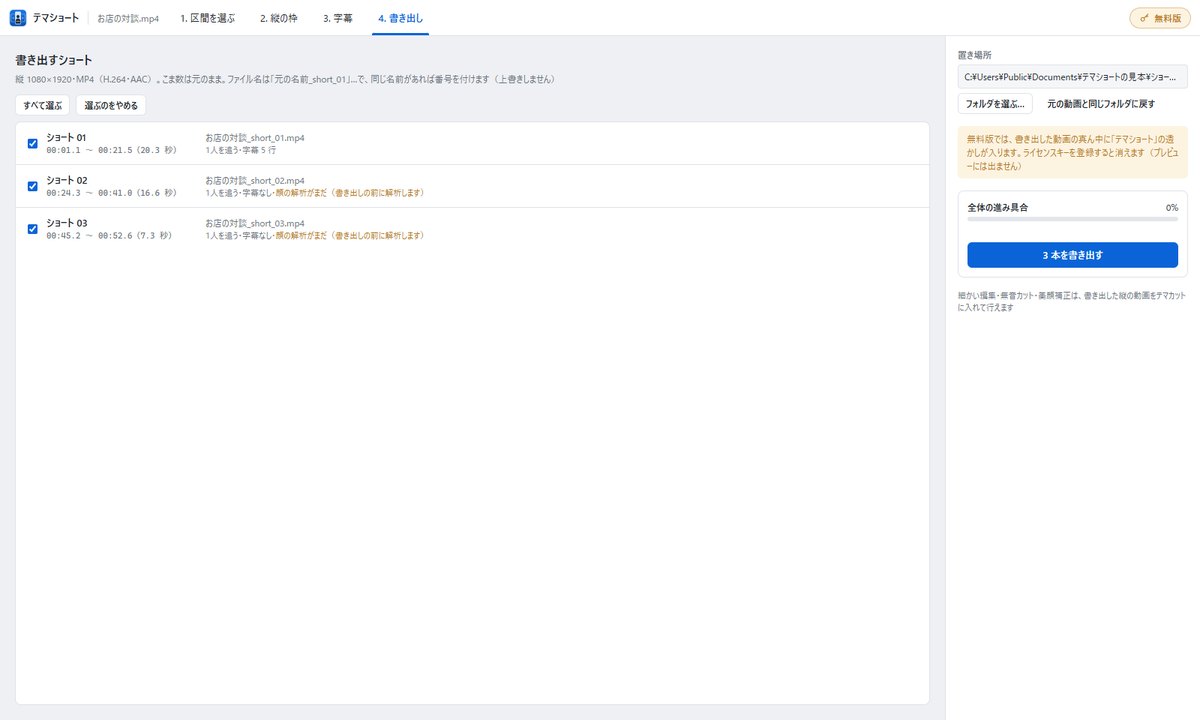Click the 全体の進み具合 progress bar
Screen dimensions: 1200x720
(x=1073, y=219)
